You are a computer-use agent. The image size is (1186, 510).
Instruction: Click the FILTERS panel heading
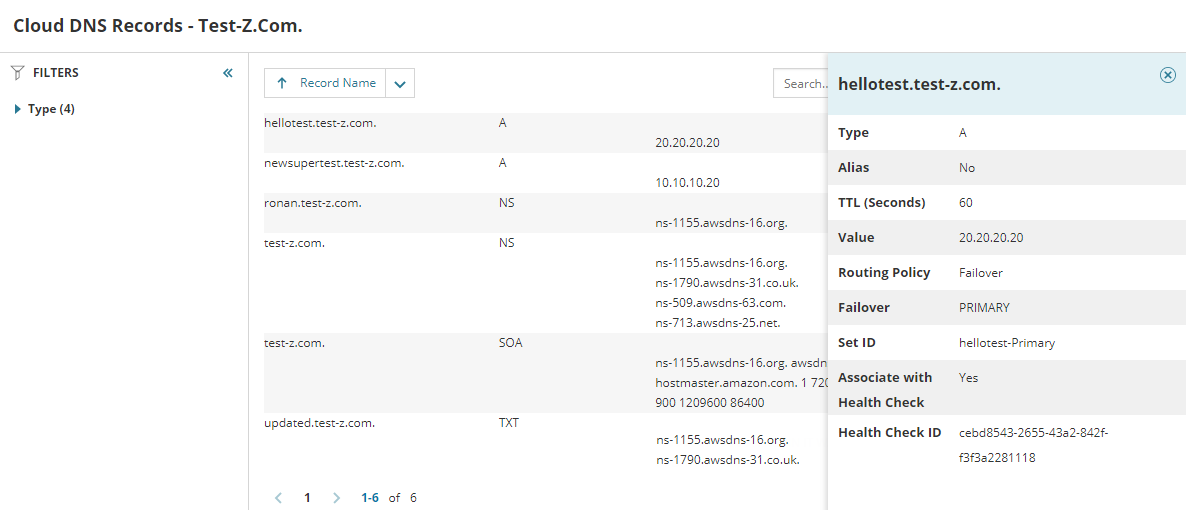tap(56, 73)
